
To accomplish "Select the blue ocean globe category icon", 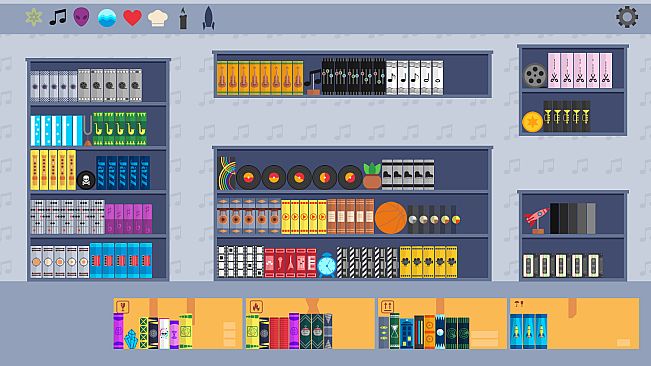I will tap(107, 18).
